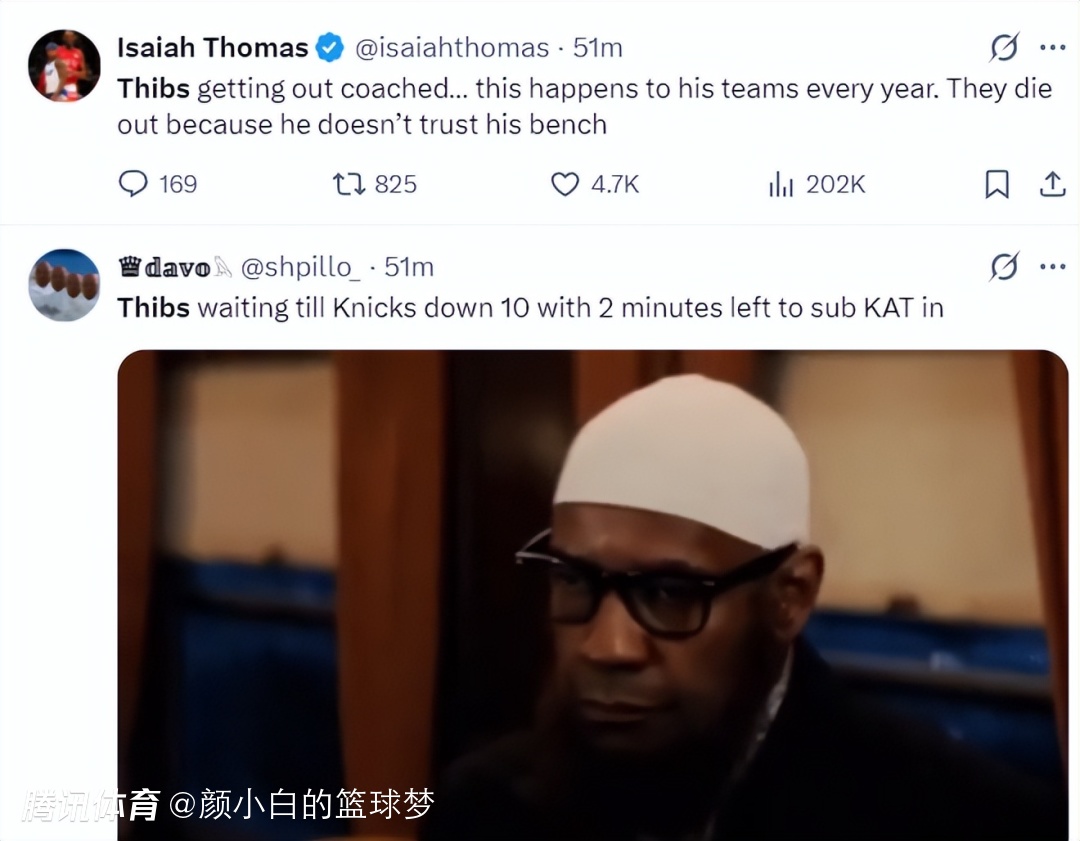Expand three-dot menu on davo's tweet

click(1052, 267)
